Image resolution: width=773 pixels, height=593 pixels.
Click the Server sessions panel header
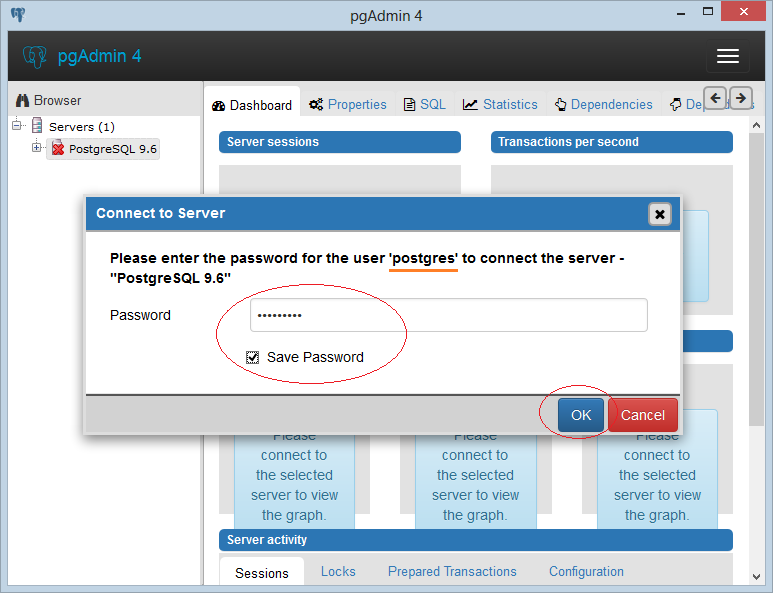pos(340,142)
